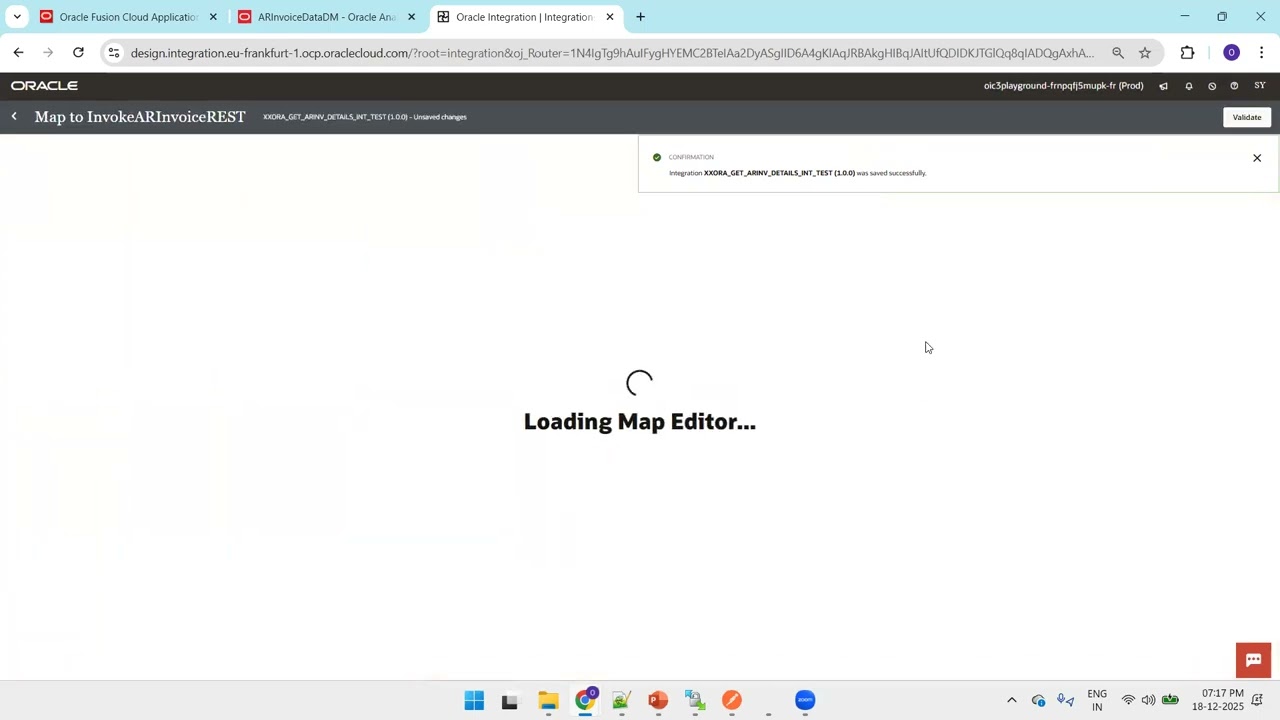Open Zoom from the taskbar

pos(805,701)
